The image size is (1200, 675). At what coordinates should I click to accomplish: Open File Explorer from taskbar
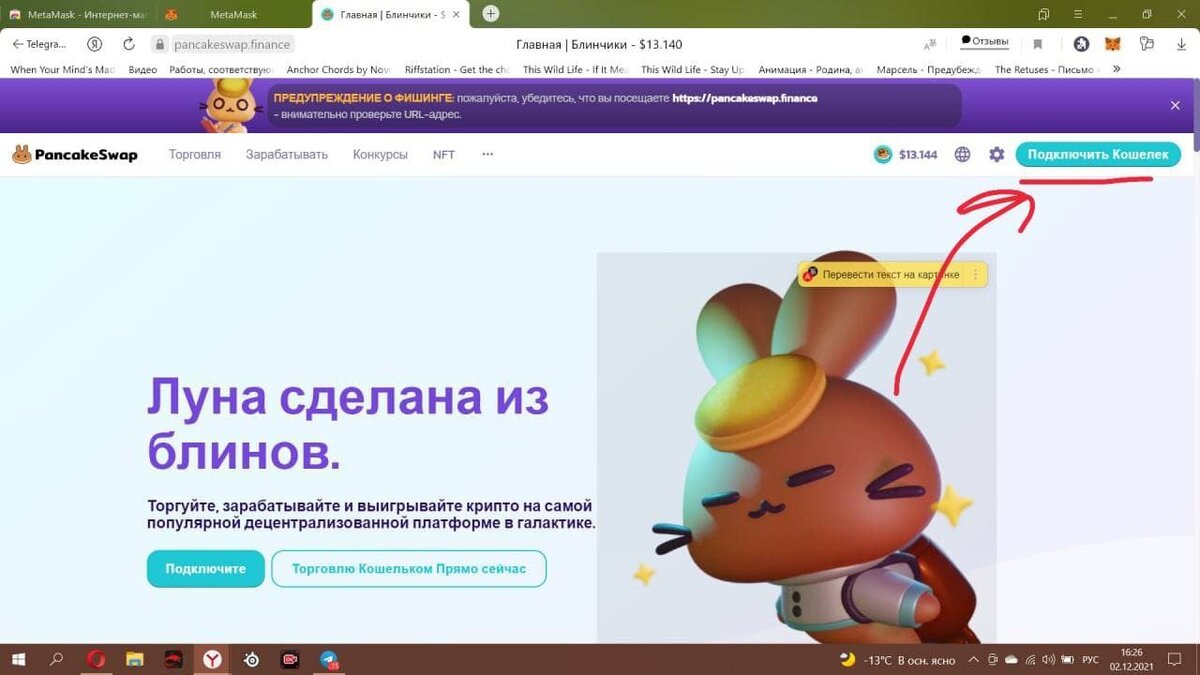(135, 660)
